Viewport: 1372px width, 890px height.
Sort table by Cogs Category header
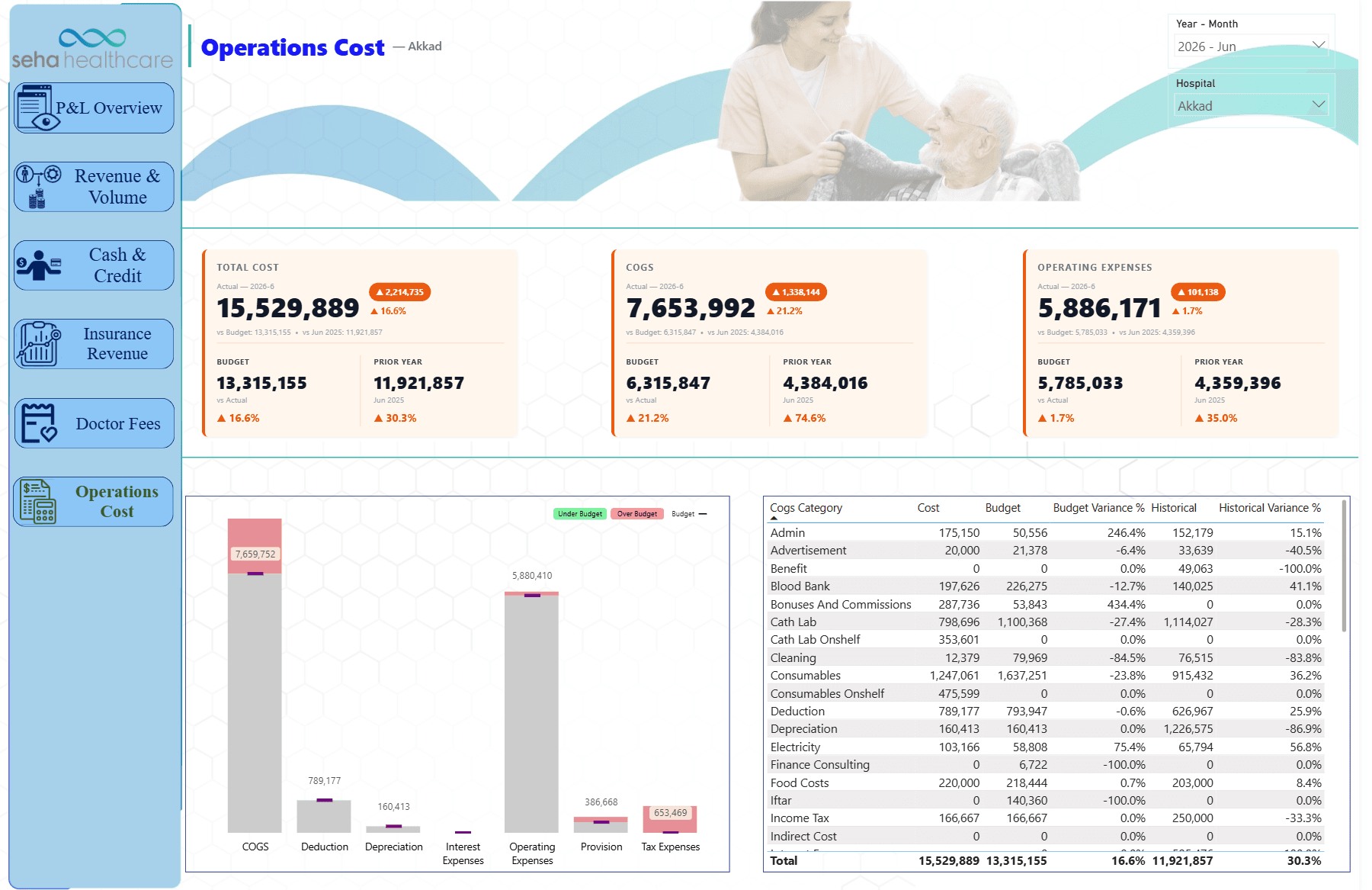coord(806,508)
